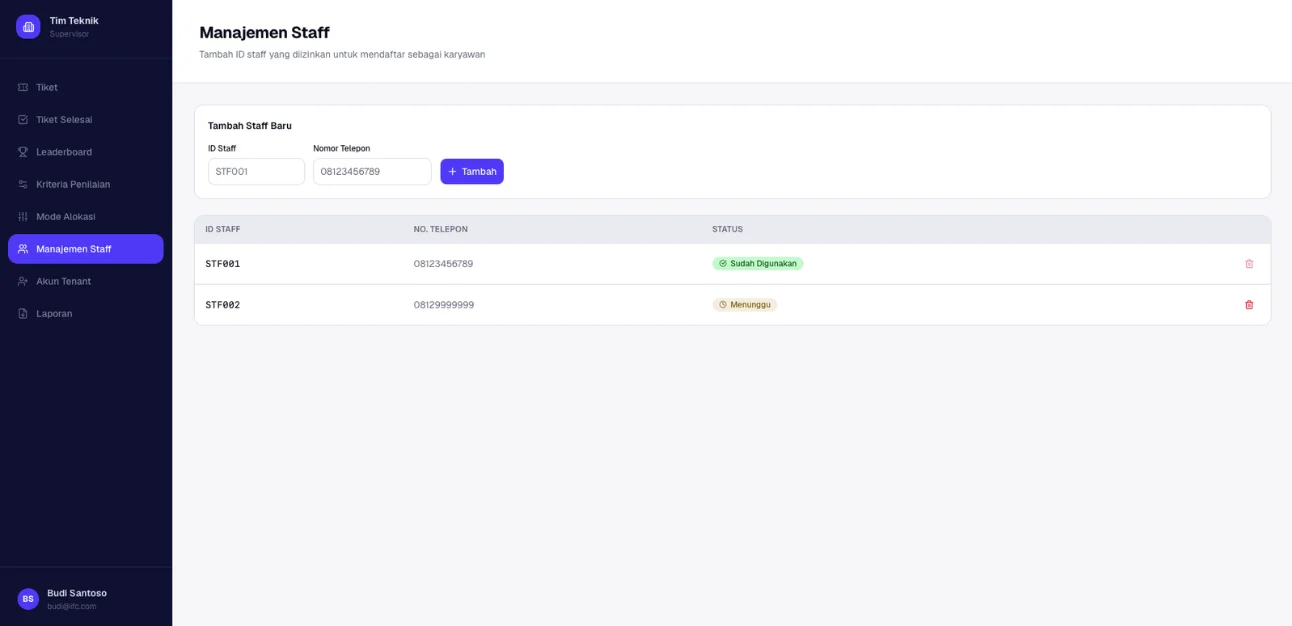
Task: Click the STATUS column header
Action: (x=727, y=230)
